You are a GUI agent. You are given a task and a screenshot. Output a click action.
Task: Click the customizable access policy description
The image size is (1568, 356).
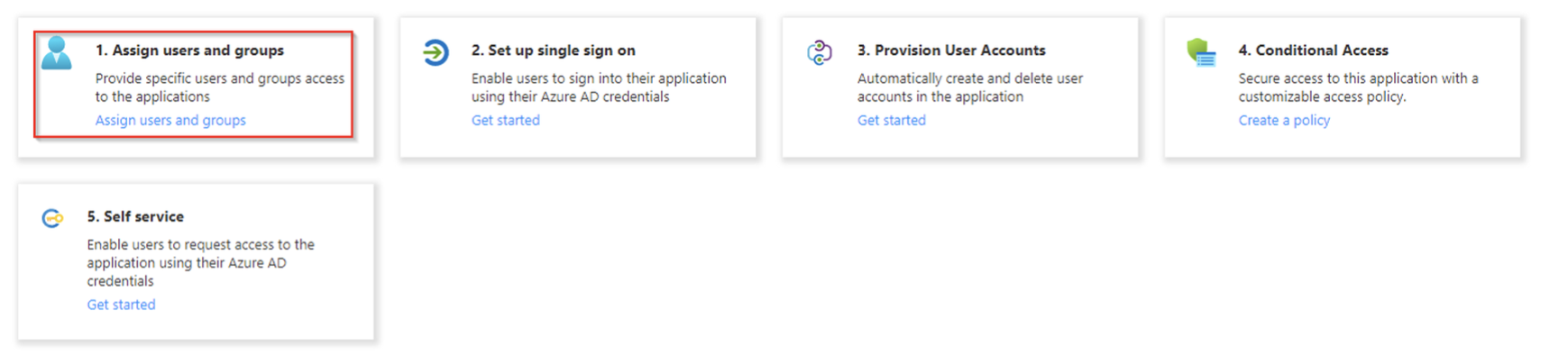1358,87
